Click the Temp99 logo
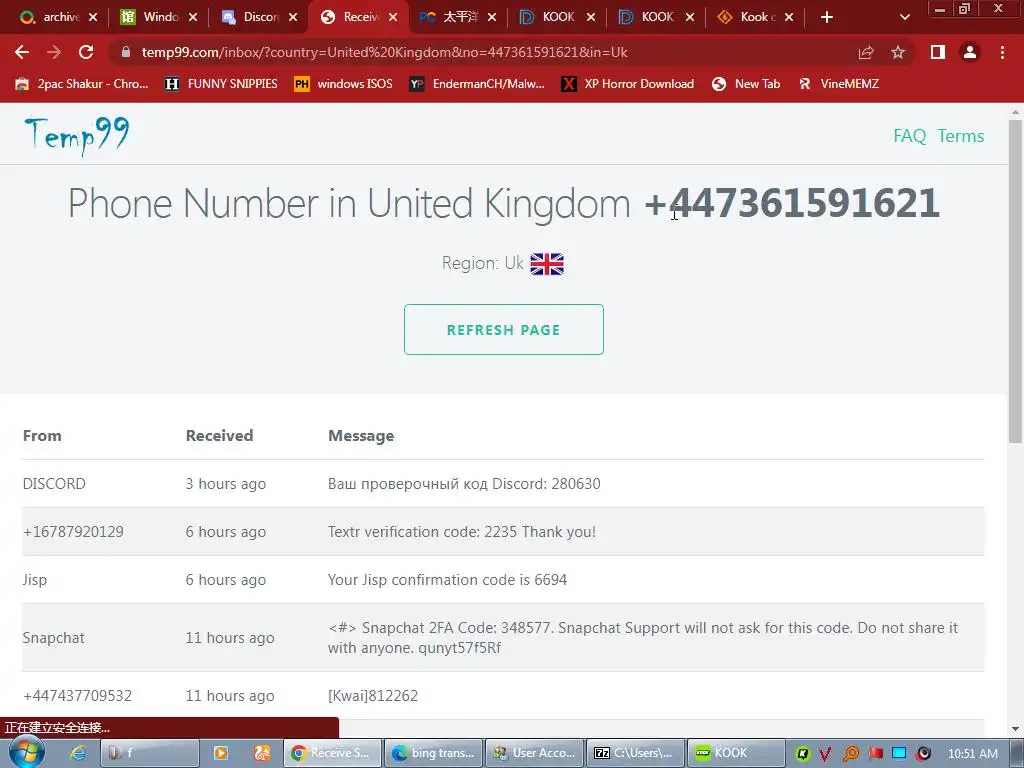Image resolution: width=1024 pixels, height=768 pixels. (76, 136)
